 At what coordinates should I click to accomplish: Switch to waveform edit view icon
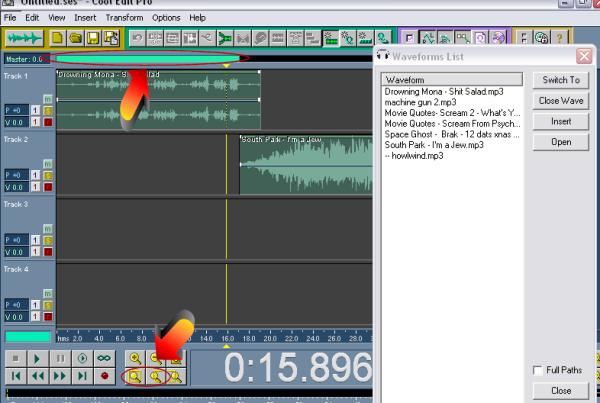coord(24,38)
